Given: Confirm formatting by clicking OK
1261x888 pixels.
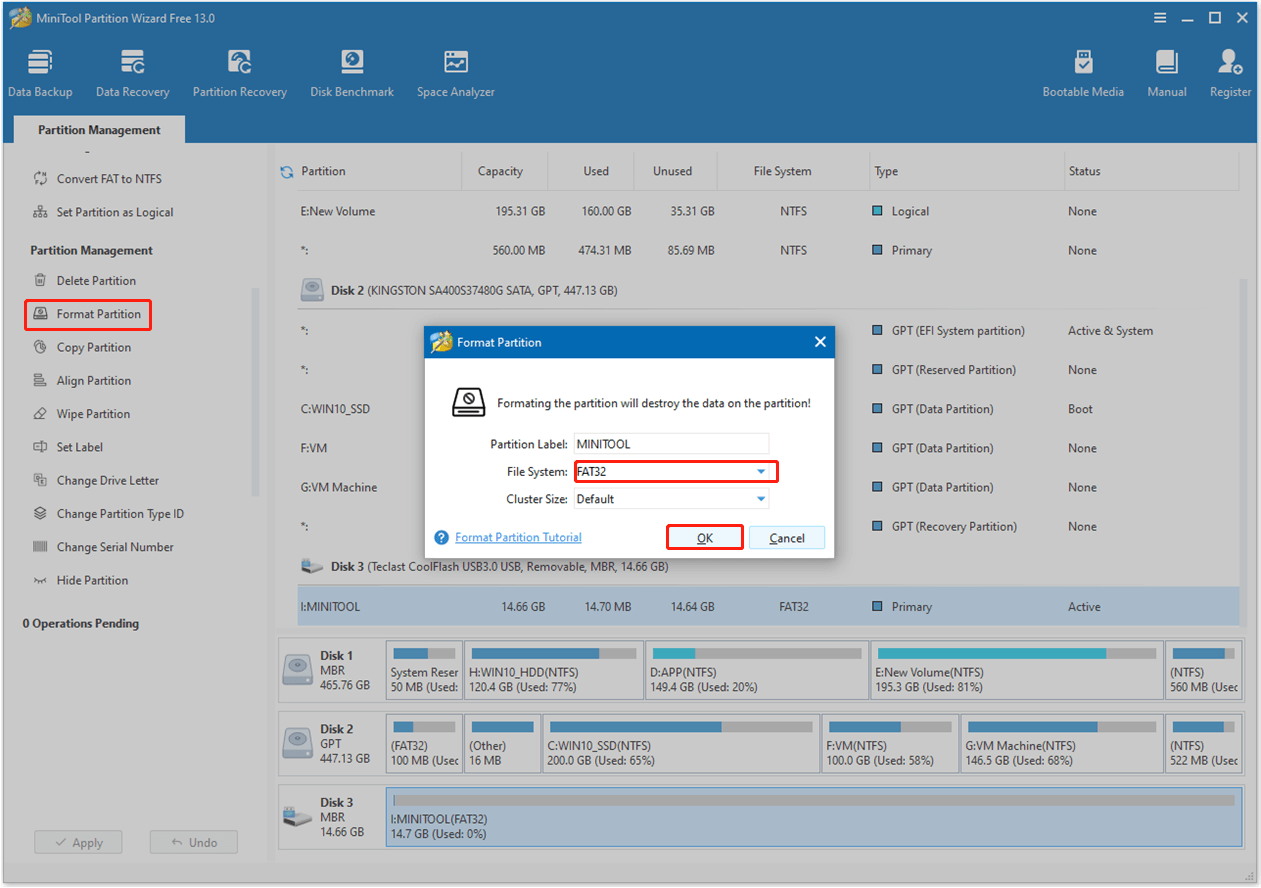Looking at the screenshot, I should pos(704,537).
